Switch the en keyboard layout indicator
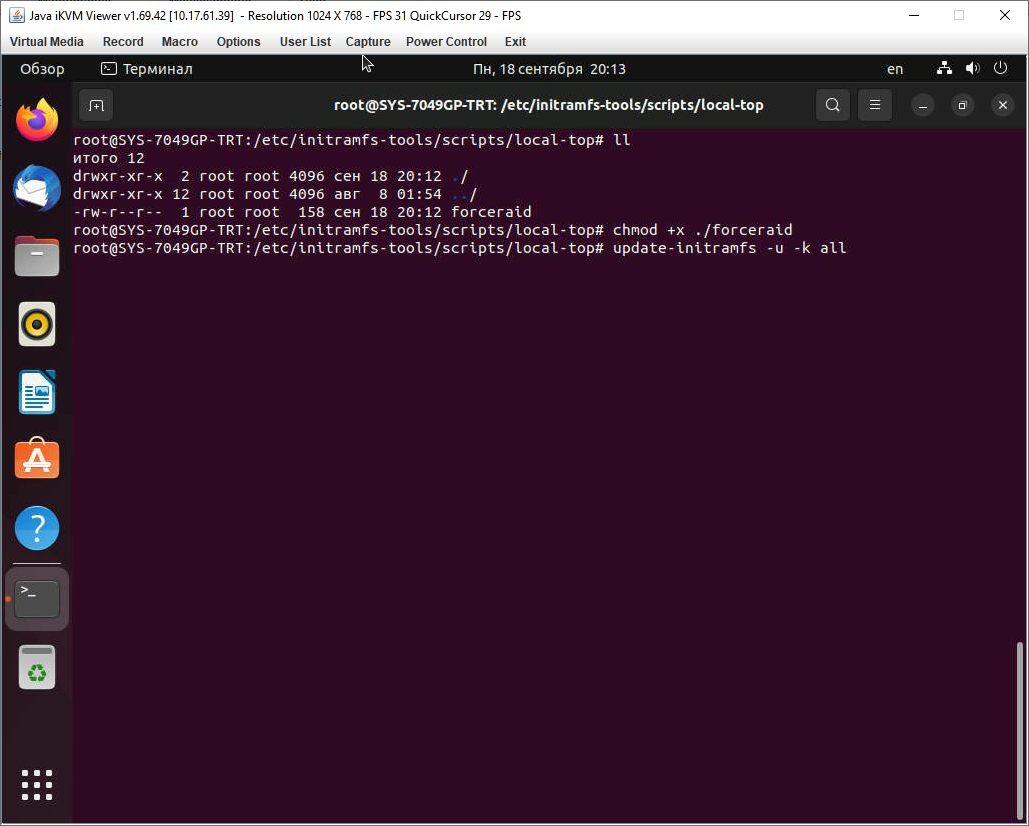Image resolution: width=1029 pixels, height=826 pixels. pyautogui.click(x=894, y=69)
